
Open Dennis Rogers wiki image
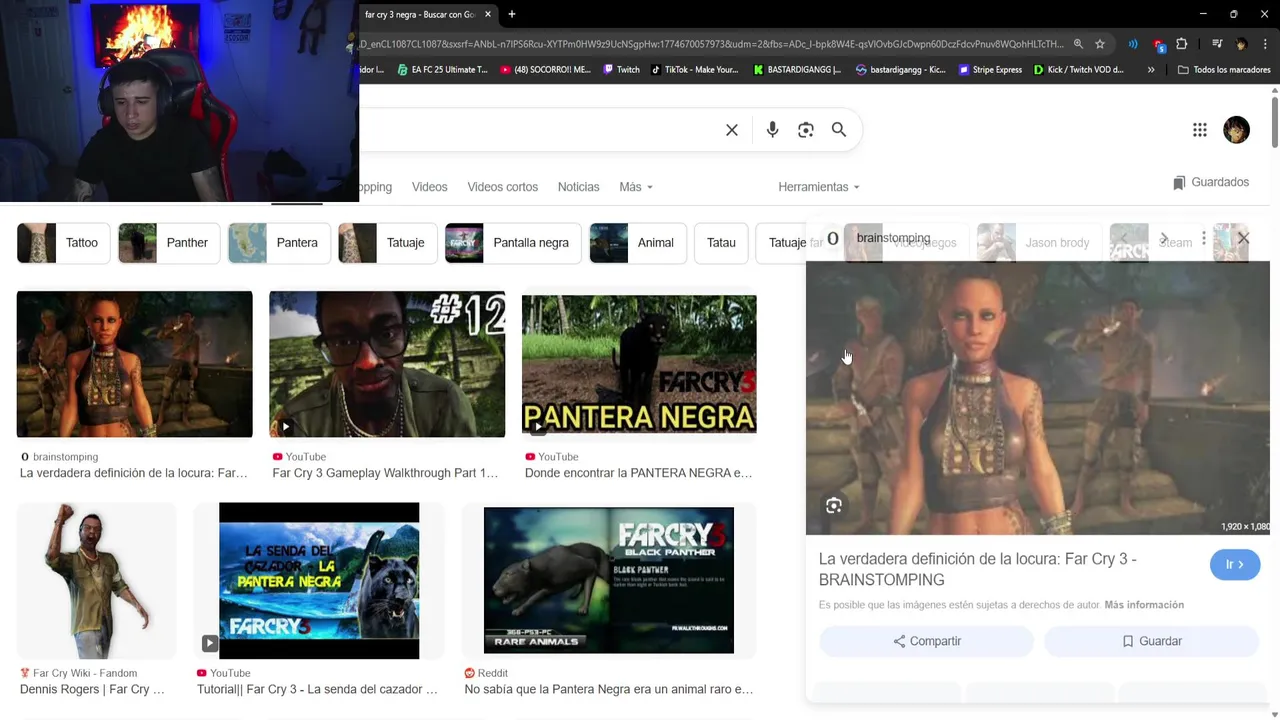click(x=96, y=581)
